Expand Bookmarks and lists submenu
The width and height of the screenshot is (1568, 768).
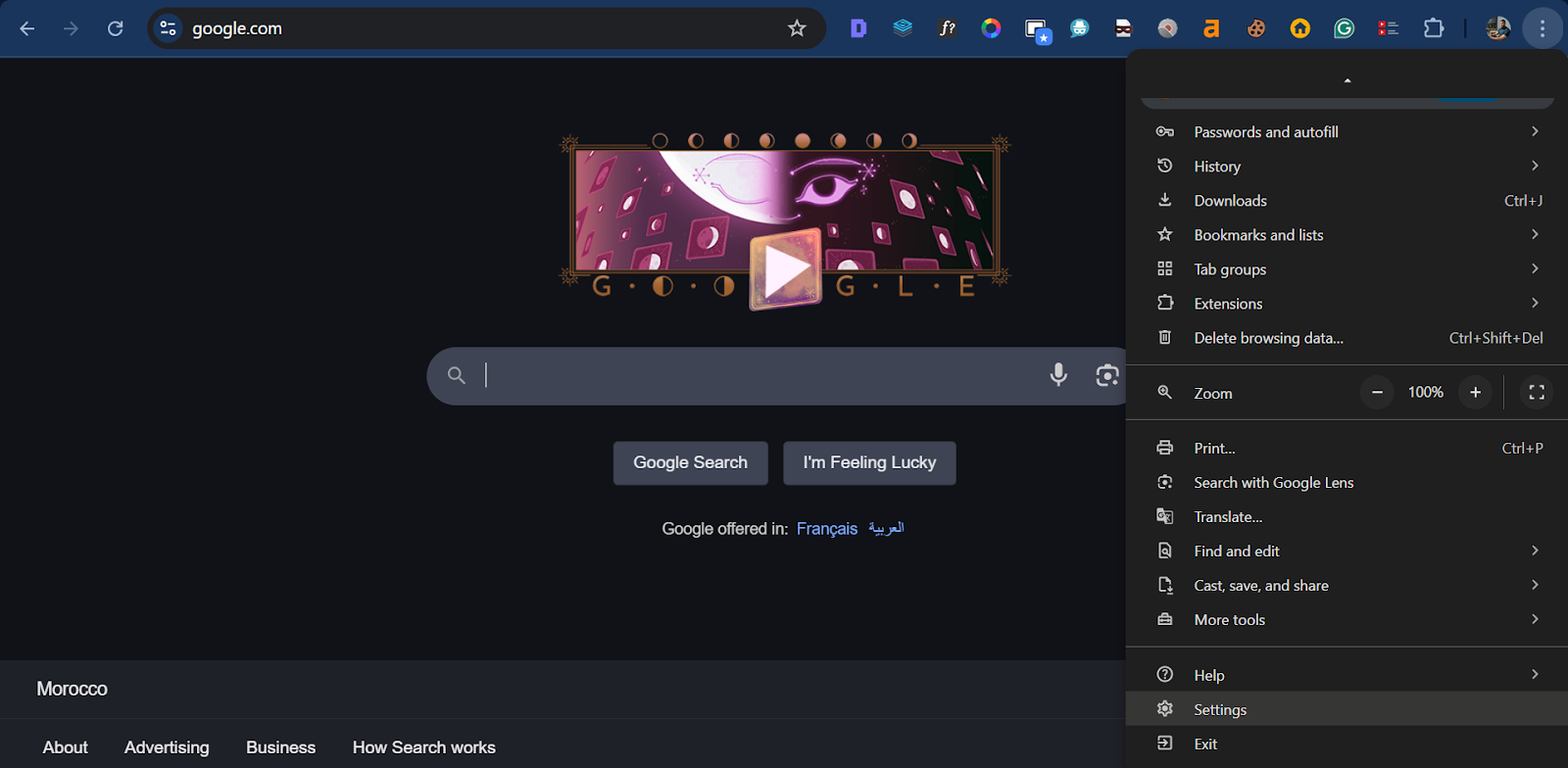1347,234
